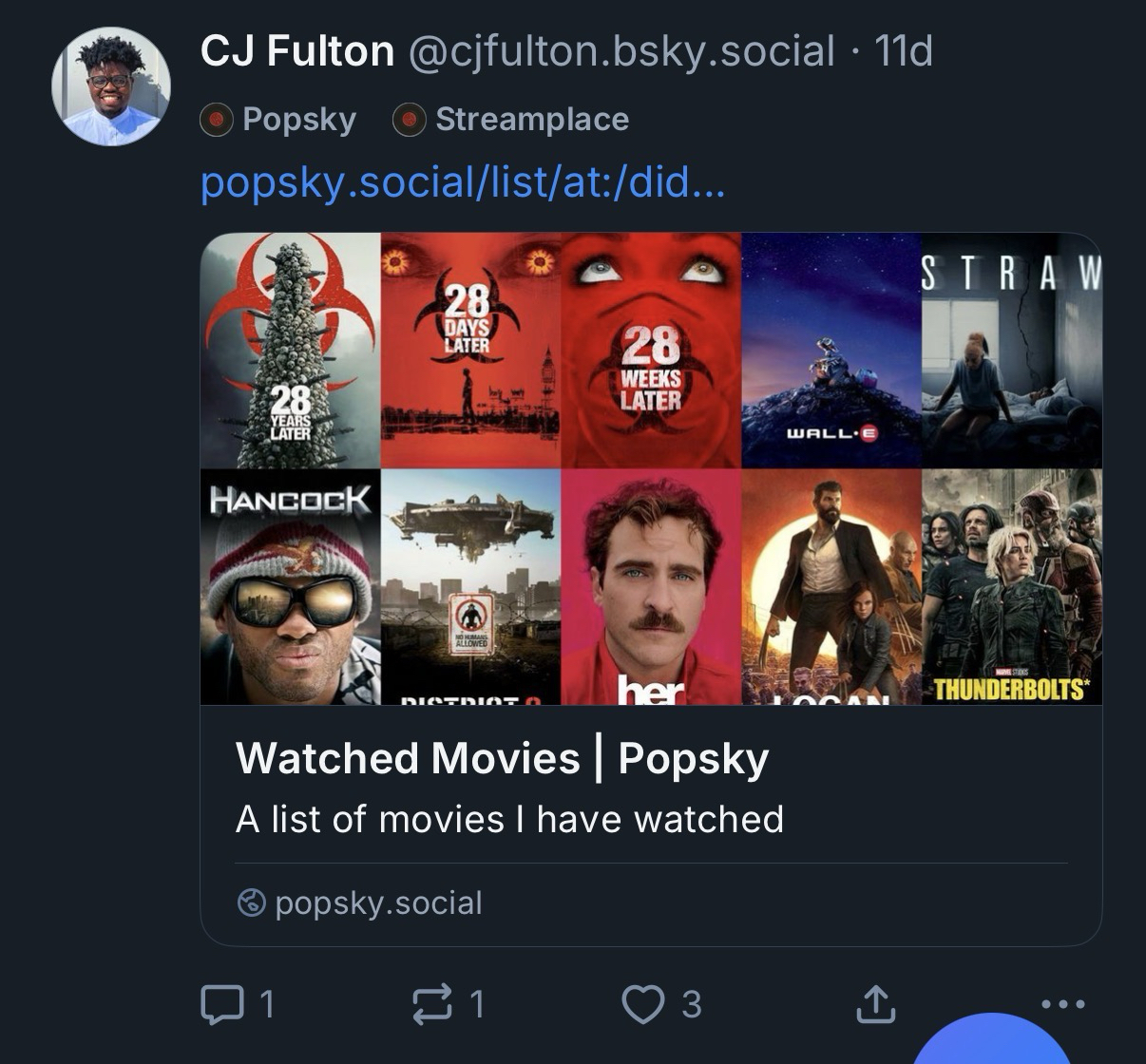Tap the WALL-E movie poster
The image size is (1146, 1064).
[x=831, y=350]
